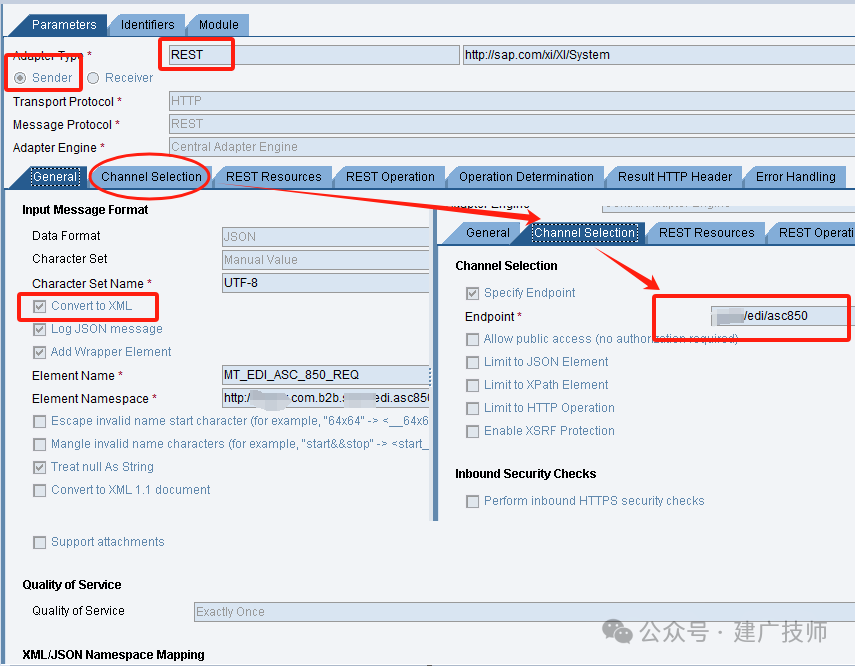Toggle the Add Wrapper Element checkbox

[x=39, y=352]
